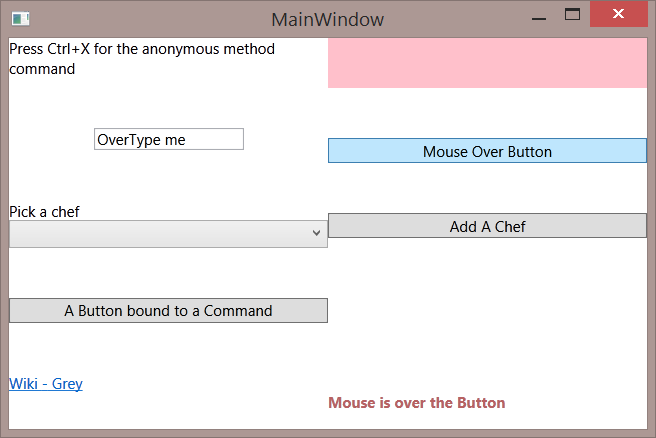Viewport: 656px width, 438px height.
Task: Click the 'Mouse Over Button' button
Action: pos(487,151)
